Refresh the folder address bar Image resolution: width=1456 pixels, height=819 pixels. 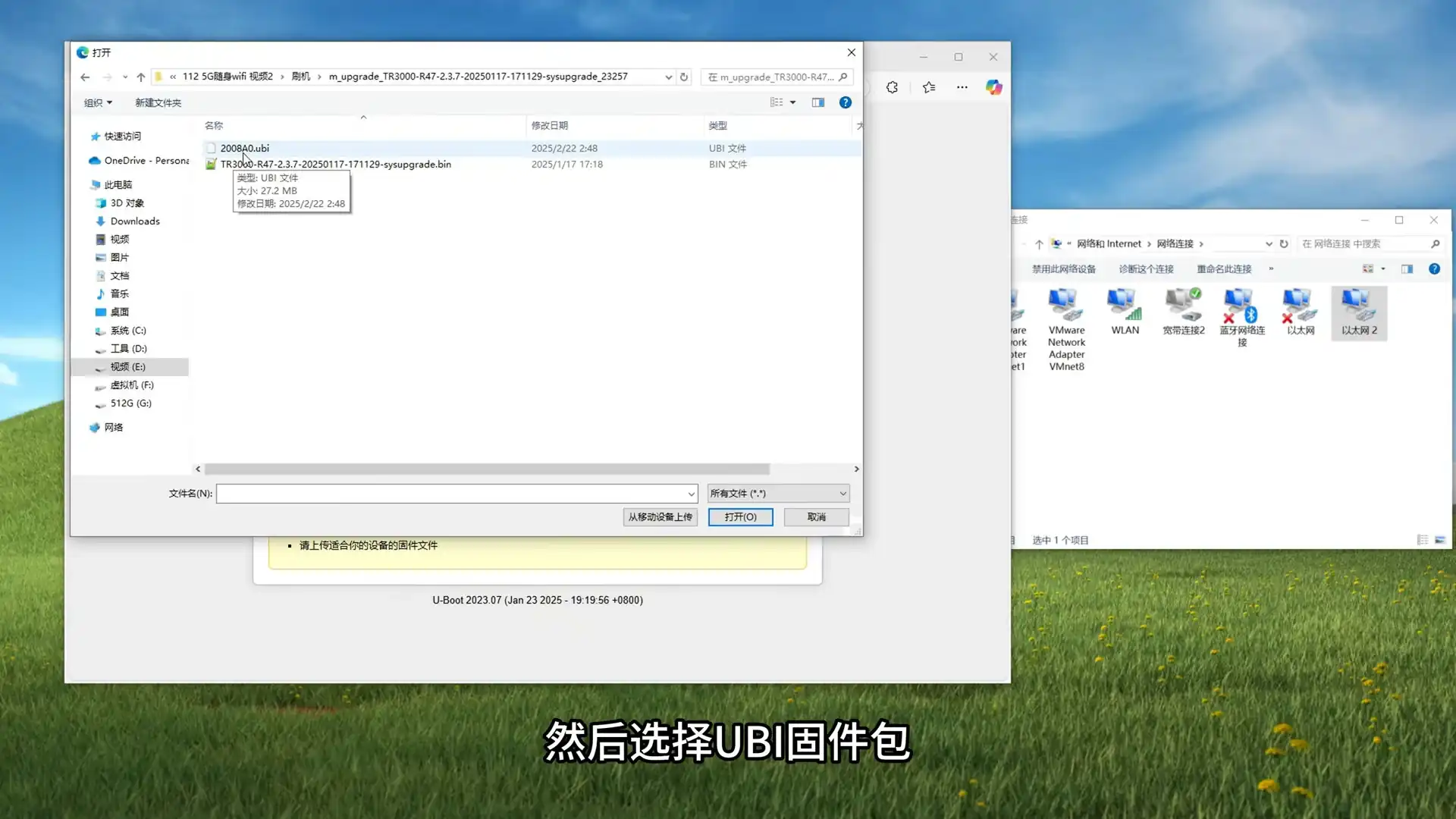[684, 77]
